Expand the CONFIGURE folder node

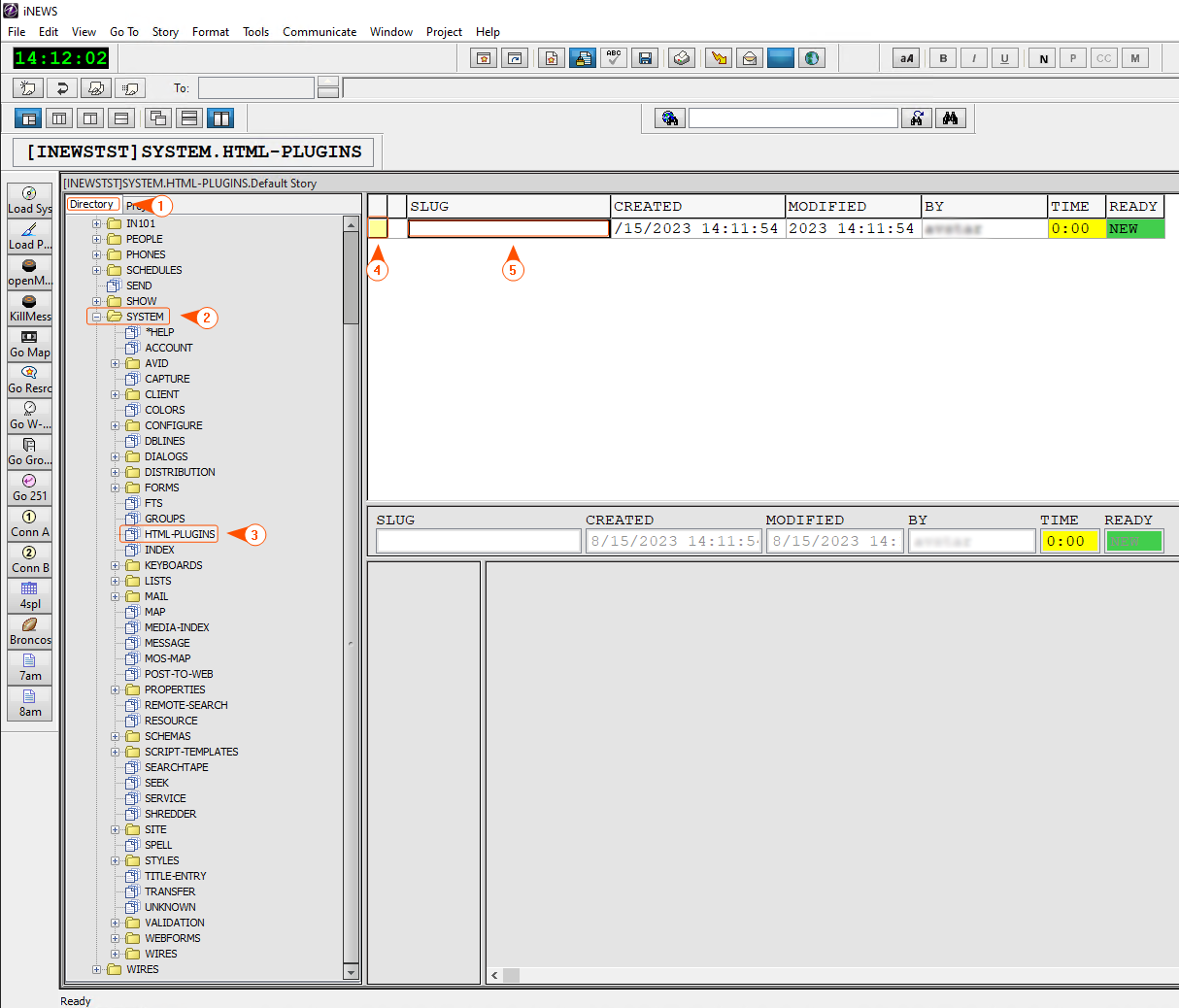pos(116,425)
